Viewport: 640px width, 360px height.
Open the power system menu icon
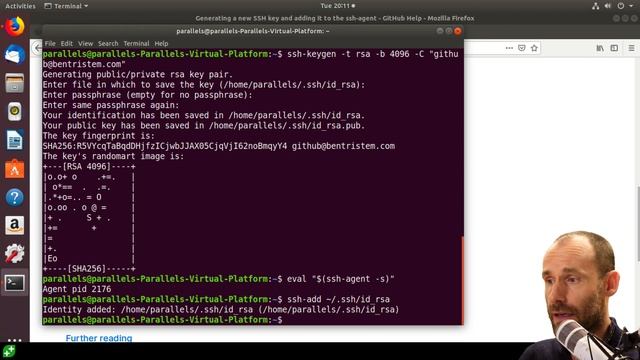coord(620,6)
